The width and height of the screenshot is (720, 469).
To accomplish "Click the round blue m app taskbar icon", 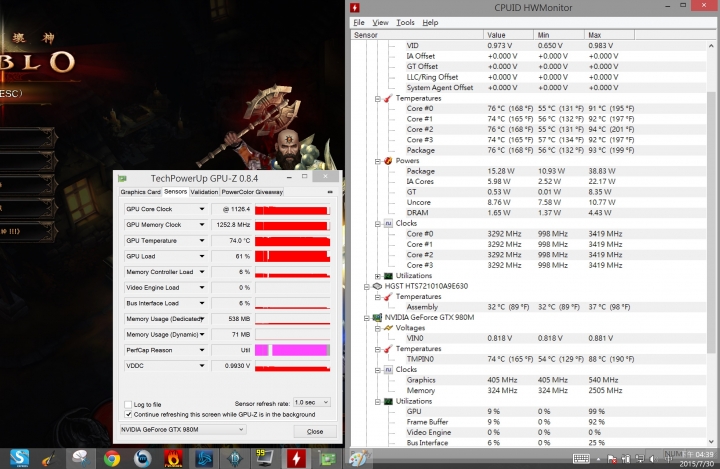I will [142, 458].
